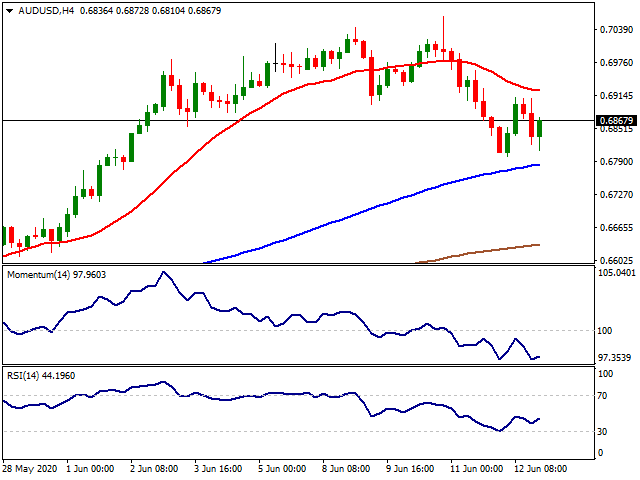Click the RSI 70 level label
This screenshot has height=480, width=640.
point(602,396)
